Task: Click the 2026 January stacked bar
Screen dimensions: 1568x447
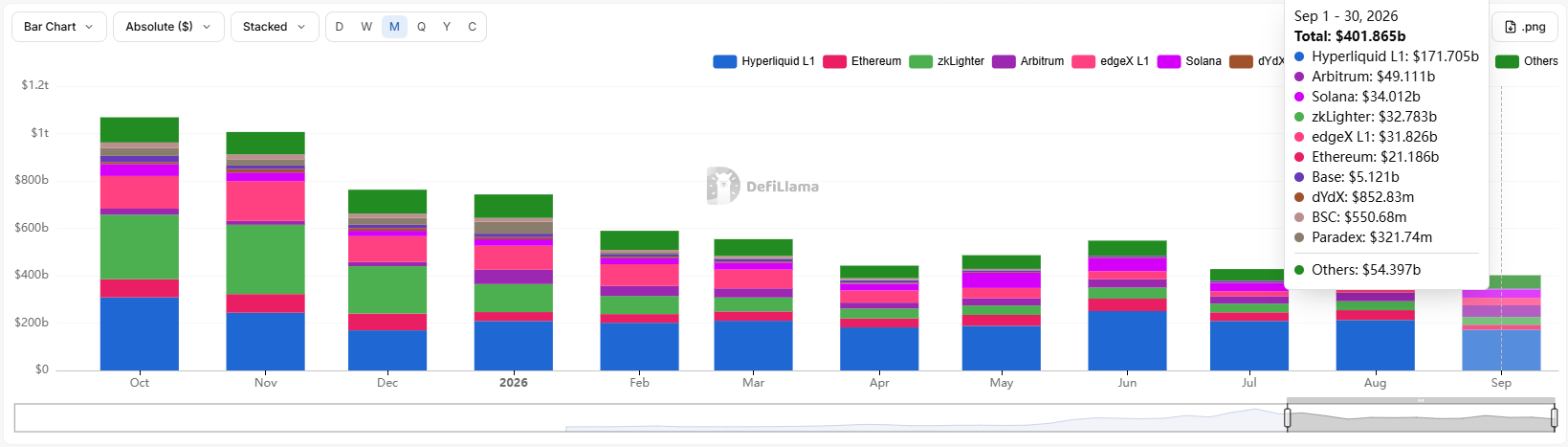Action: [514, 282]
